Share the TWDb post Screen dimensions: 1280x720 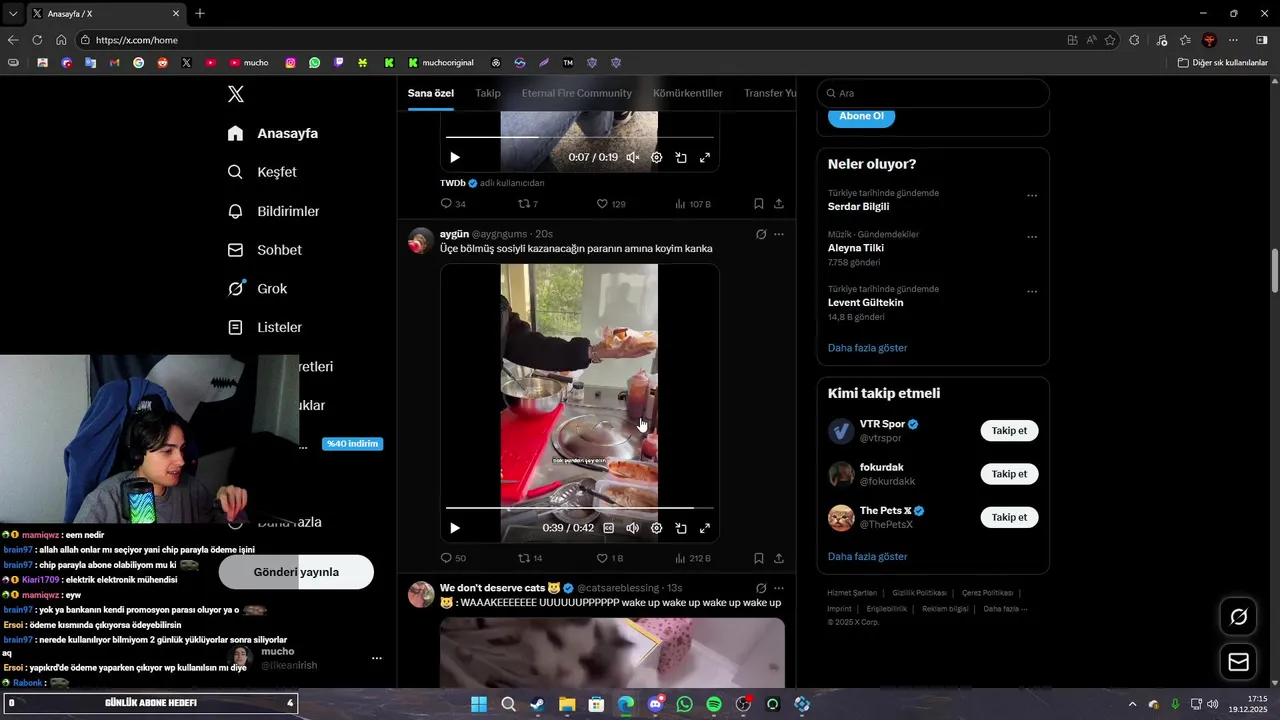[x=779, y=204]
